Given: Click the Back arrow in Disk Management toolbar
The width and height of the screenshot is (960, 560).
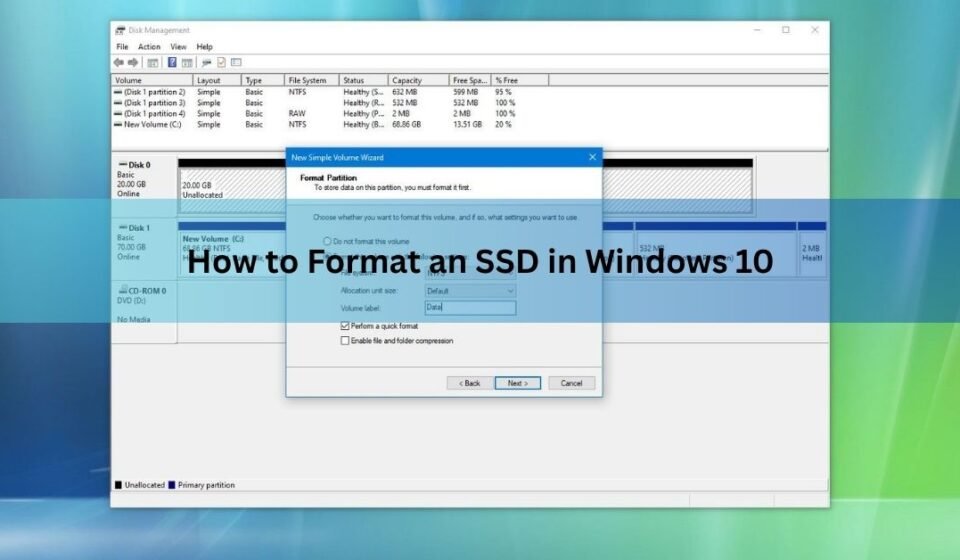Looking at the screenshot, I should click(119, 62).
